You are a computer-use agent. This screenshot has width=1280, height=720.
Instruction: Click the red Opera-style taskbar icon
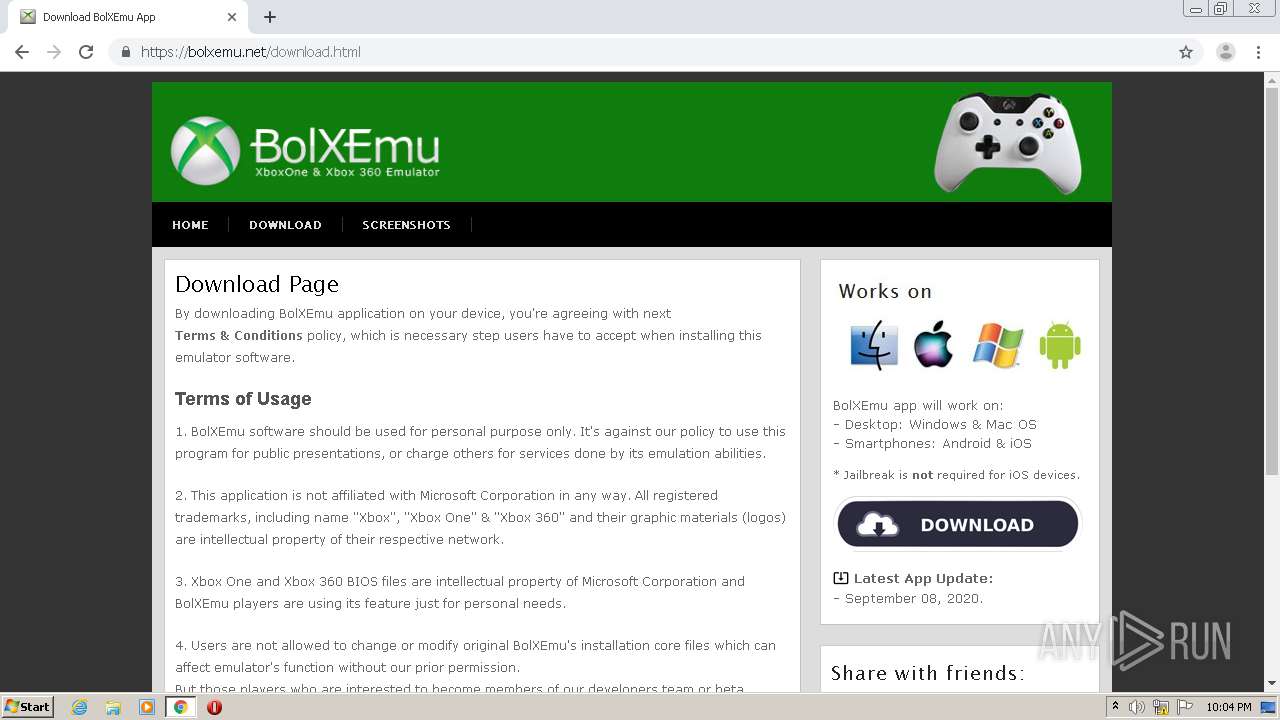tap(214, 707)
